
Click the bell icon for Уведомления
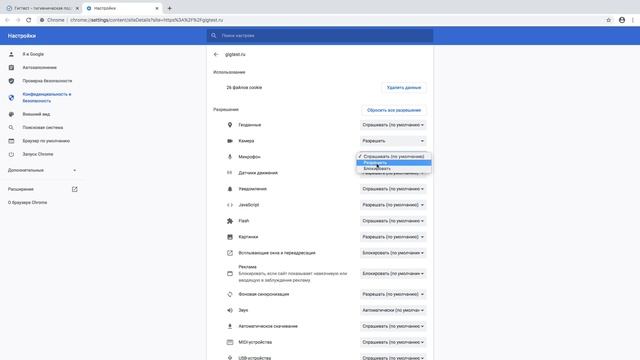click(230, 189)
